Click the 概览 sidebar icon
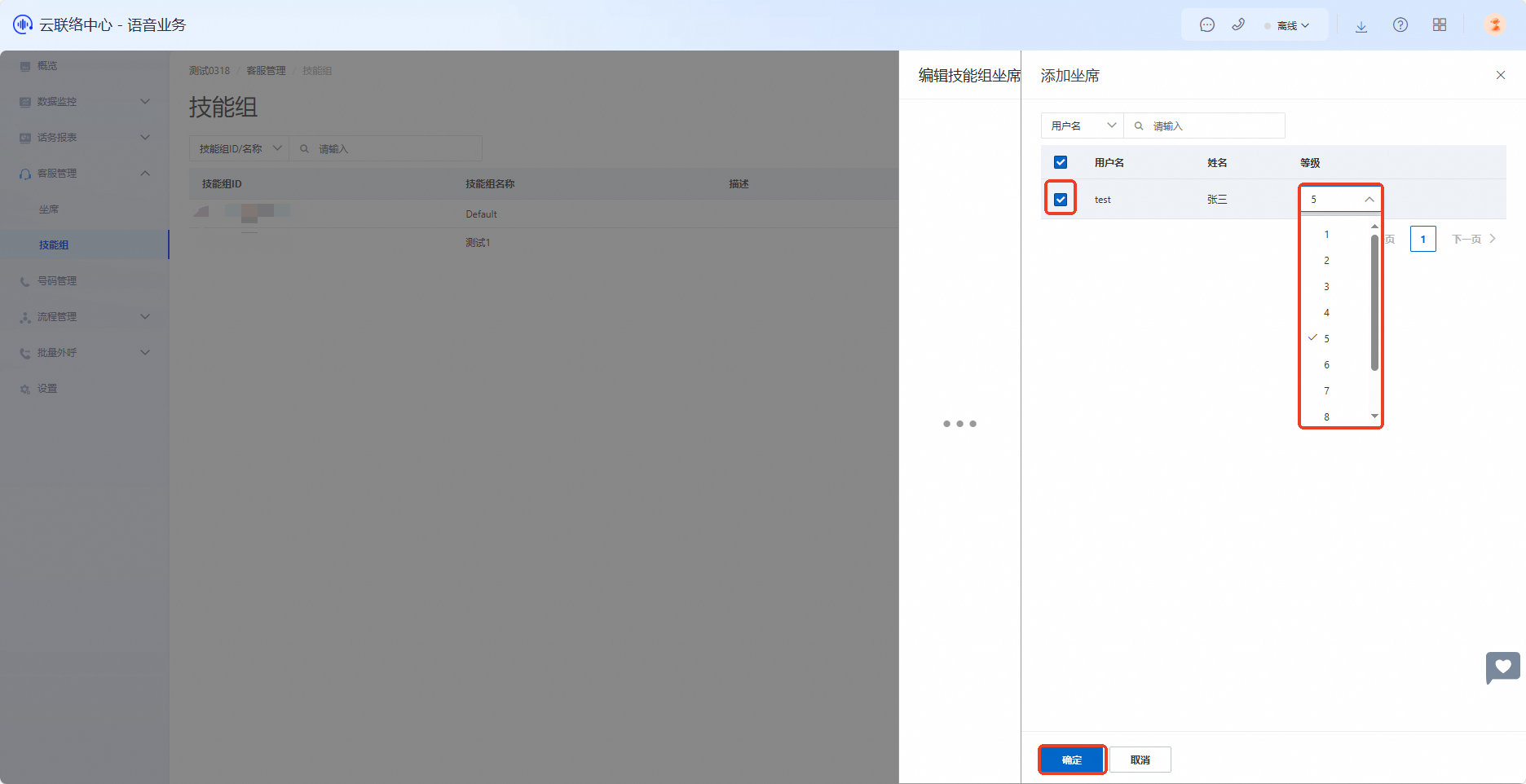 25,66
